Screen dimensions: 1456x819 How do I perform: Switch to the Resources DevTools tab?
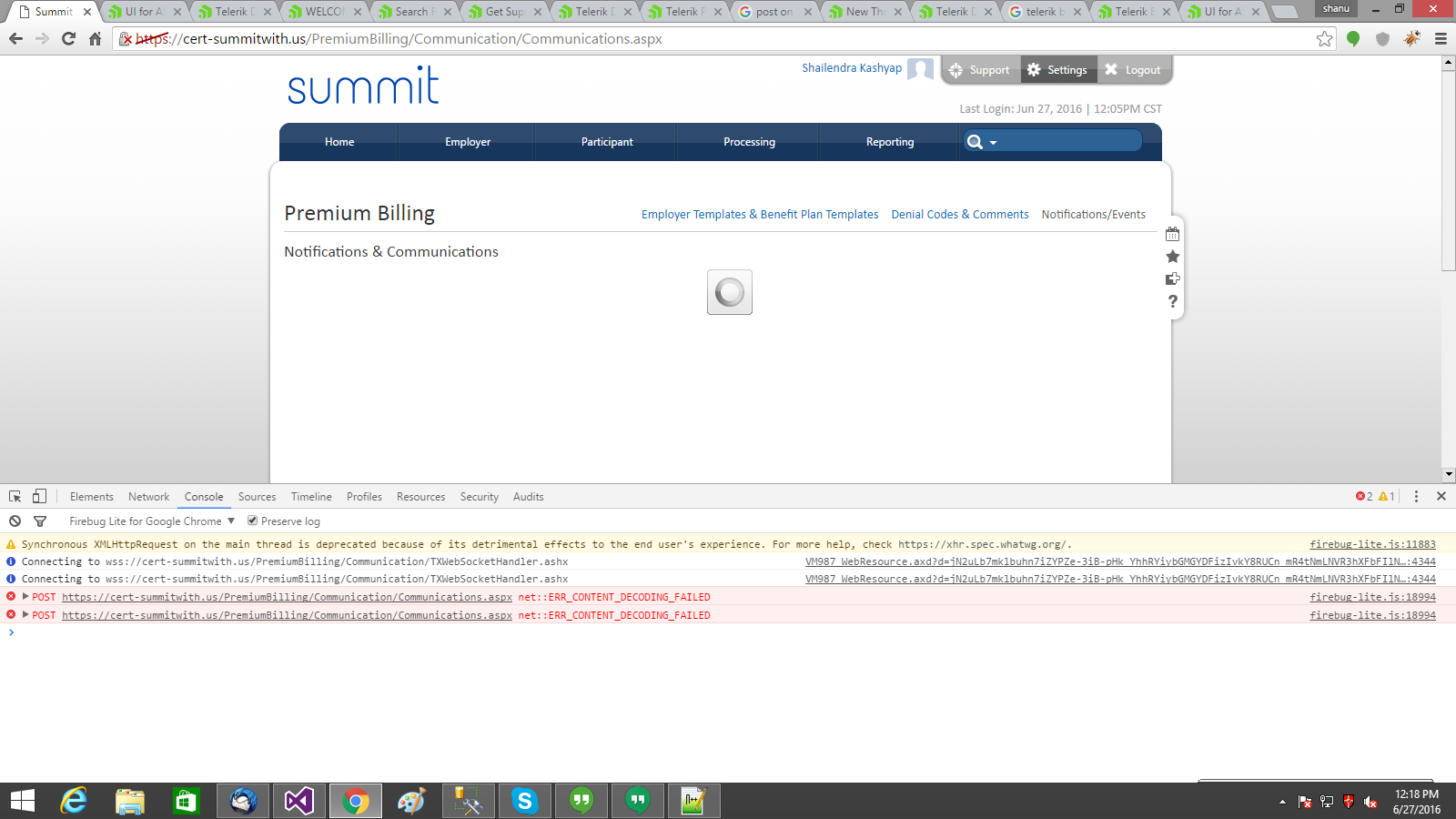point(420,497)
